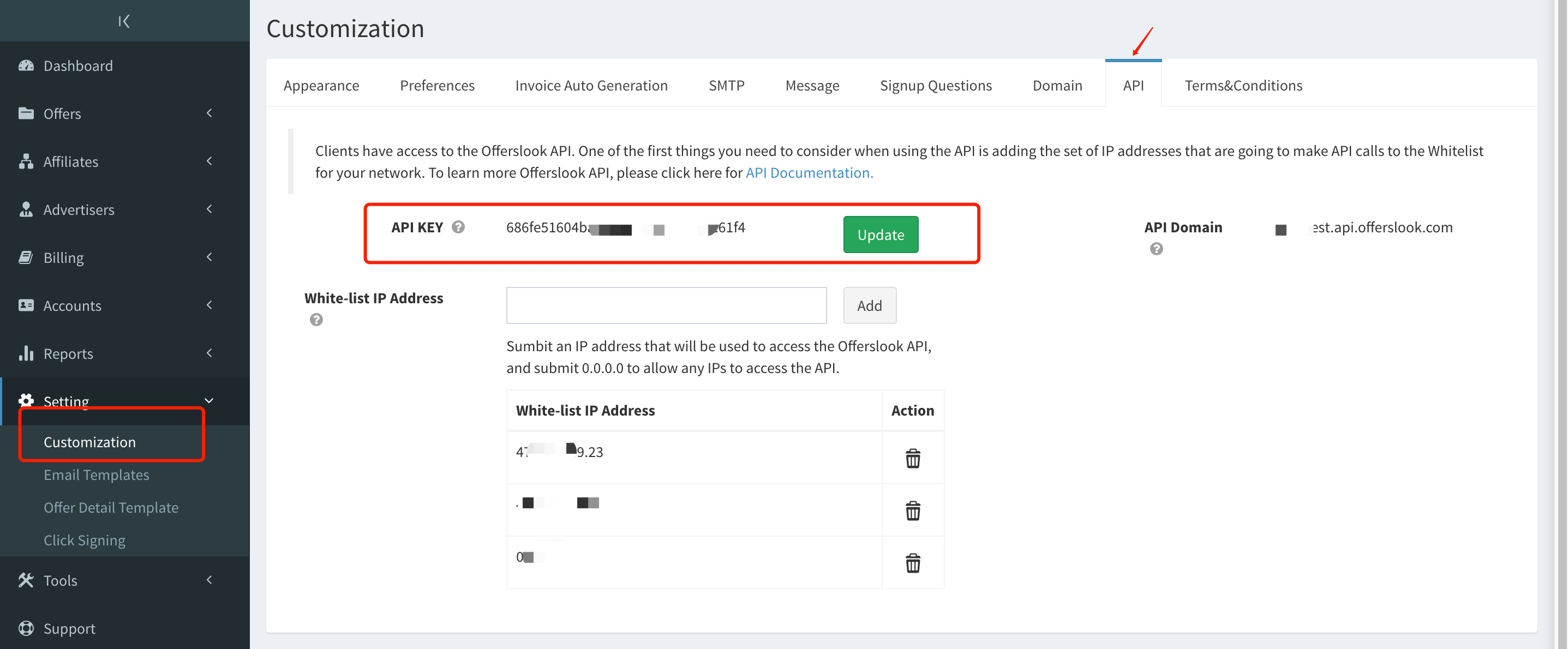Click the green Update button
This screenshot has height=649, width=1568.
[x=880, y=235]
